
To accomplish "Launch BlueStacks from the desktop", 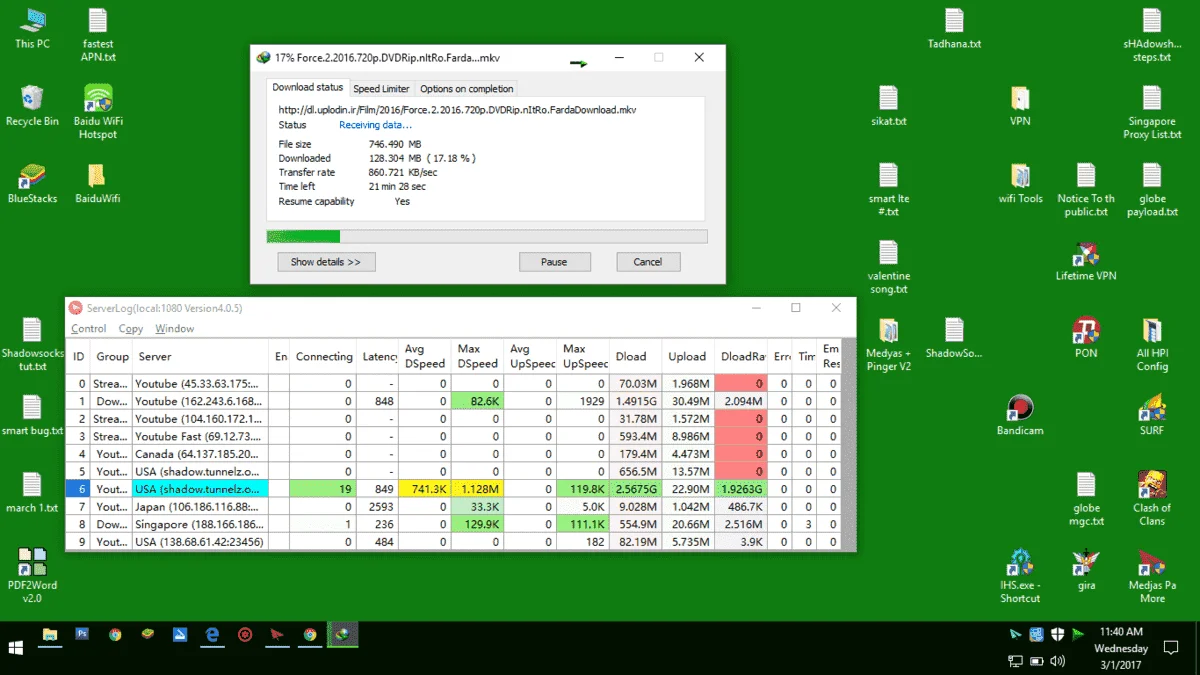I will pos(32,183).
